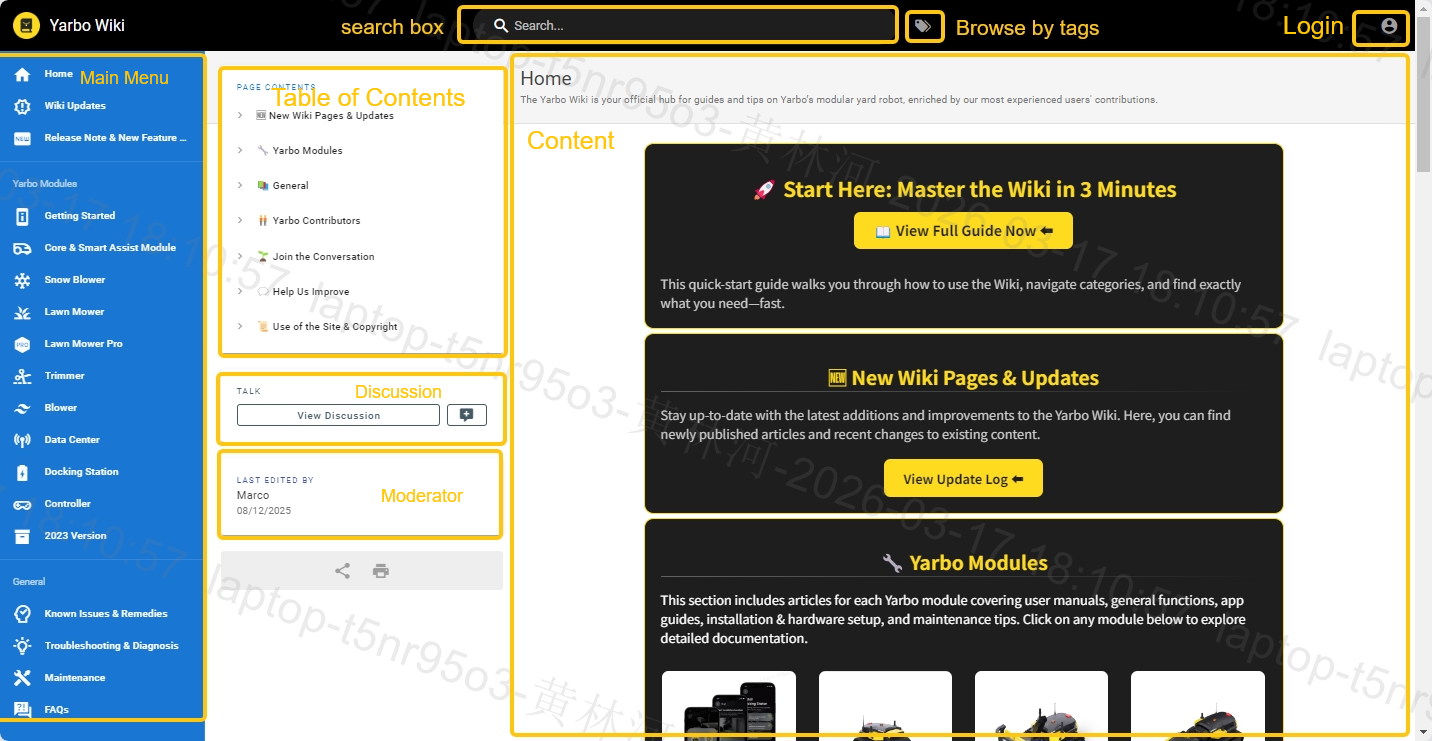Select Lawn Mower Pro menu item

pos(83,344)
